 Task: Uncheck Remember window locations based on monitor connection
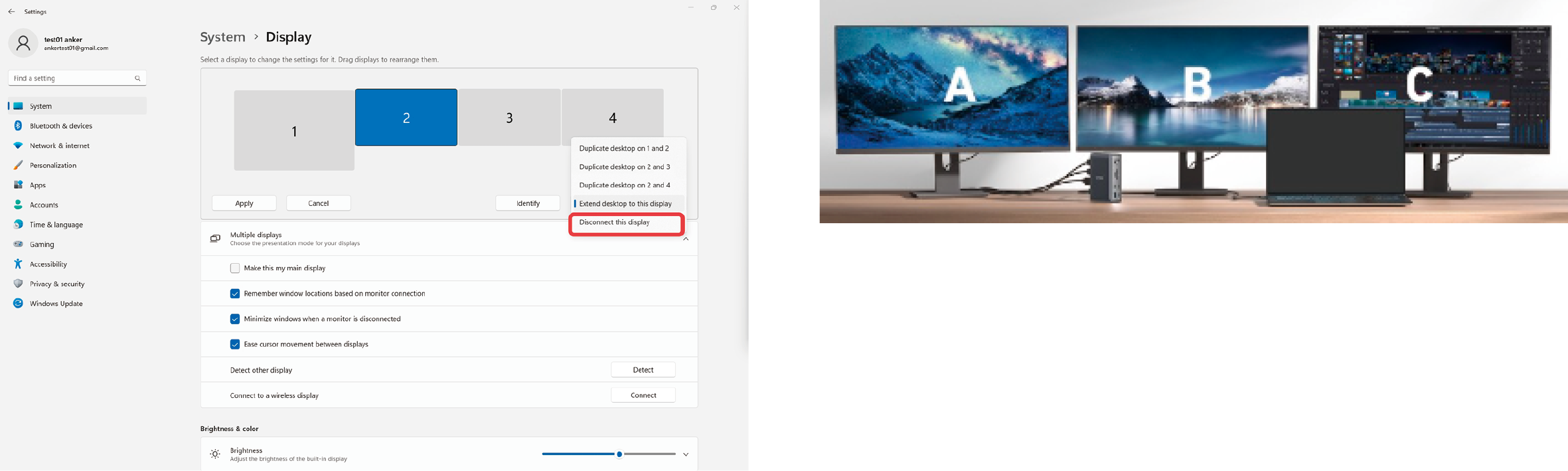pos(235,294)
